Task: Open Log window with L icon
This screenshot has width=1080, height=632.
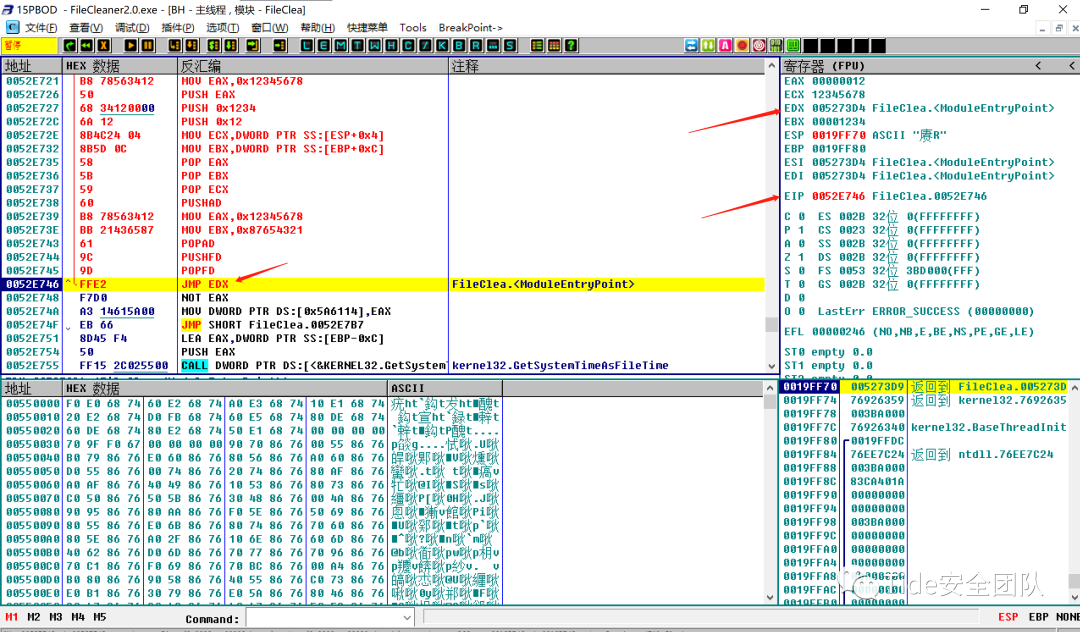Action: (x=307, y=45)
